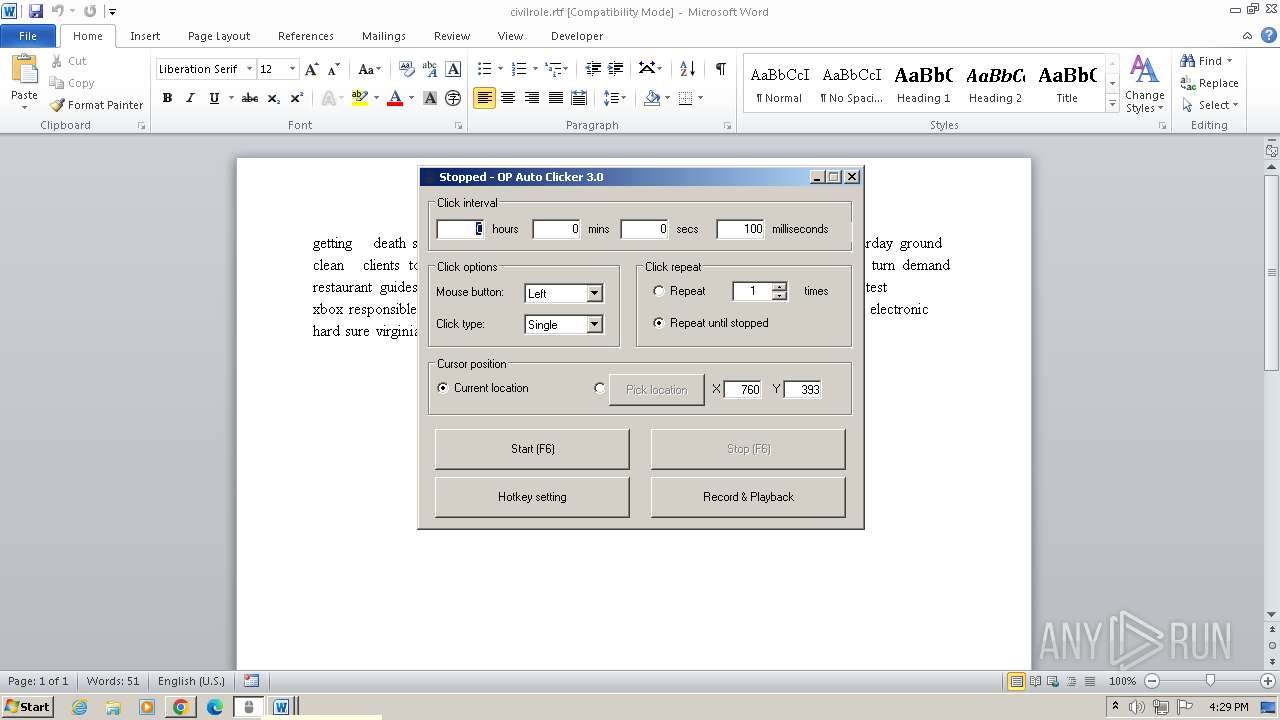Click the X coordinate field
The height and width of the screenshot is (720, 1280).
tap(743, 389)
